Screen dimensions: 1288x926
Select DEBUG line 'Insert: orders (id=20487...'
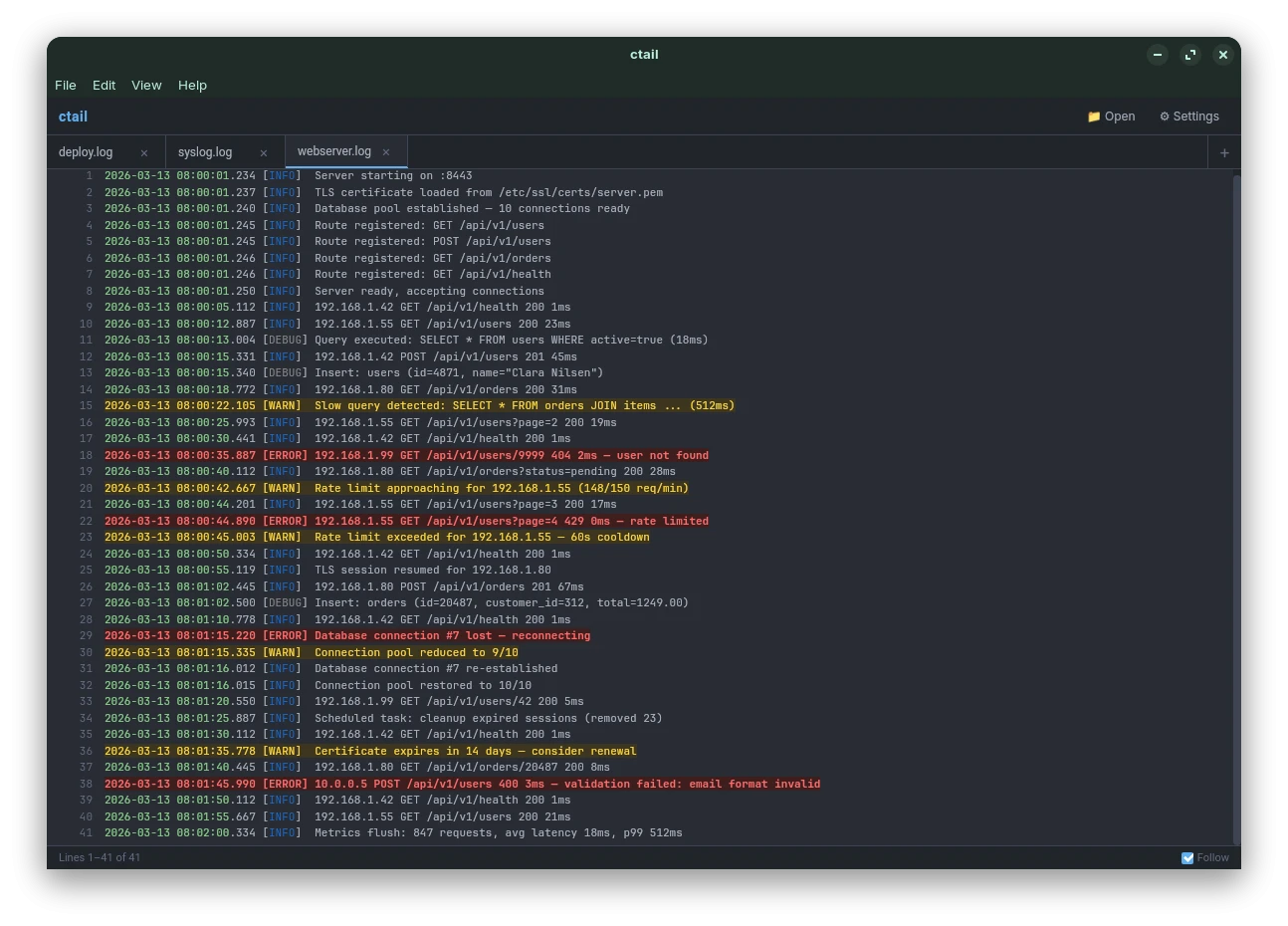pyautogui.click(x=639, y=602)
